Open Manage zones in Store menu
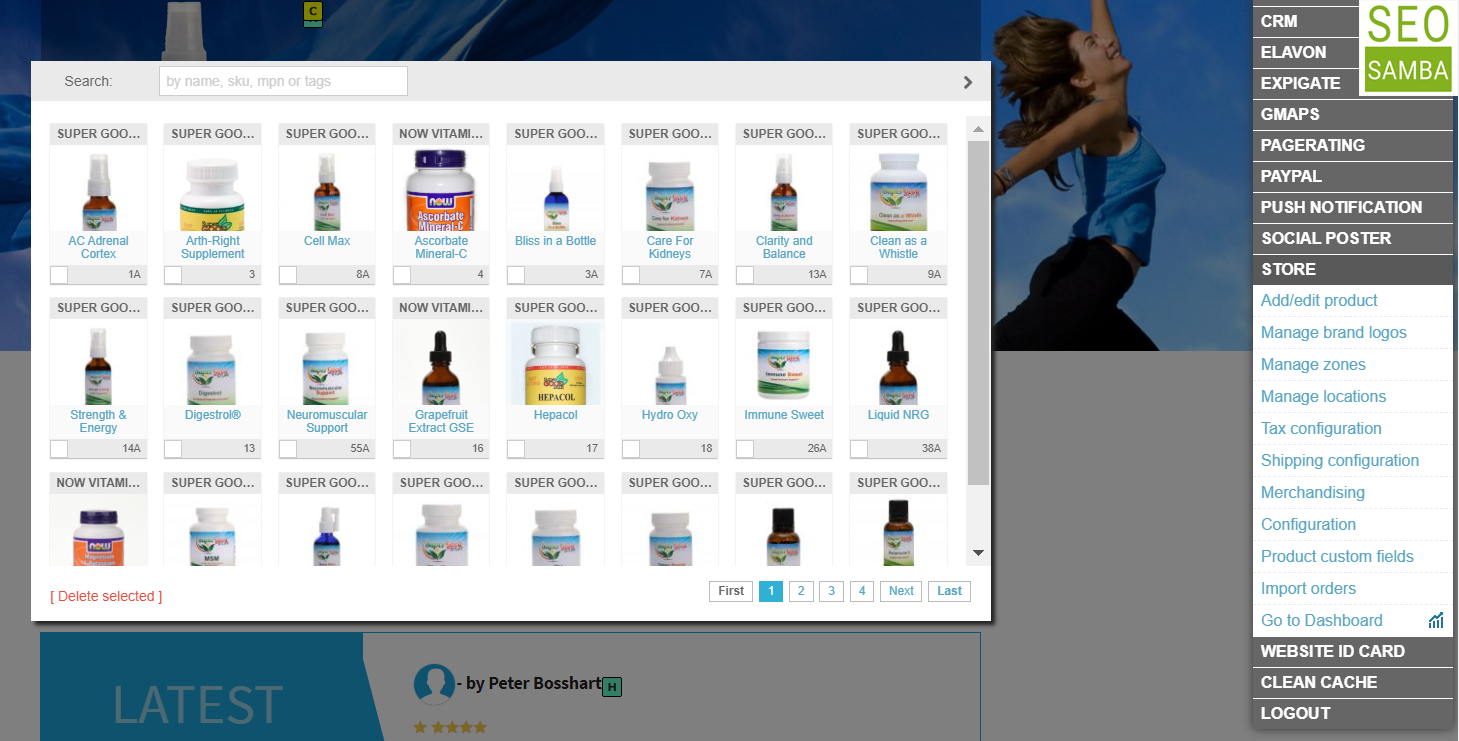 pos(1313,365)
